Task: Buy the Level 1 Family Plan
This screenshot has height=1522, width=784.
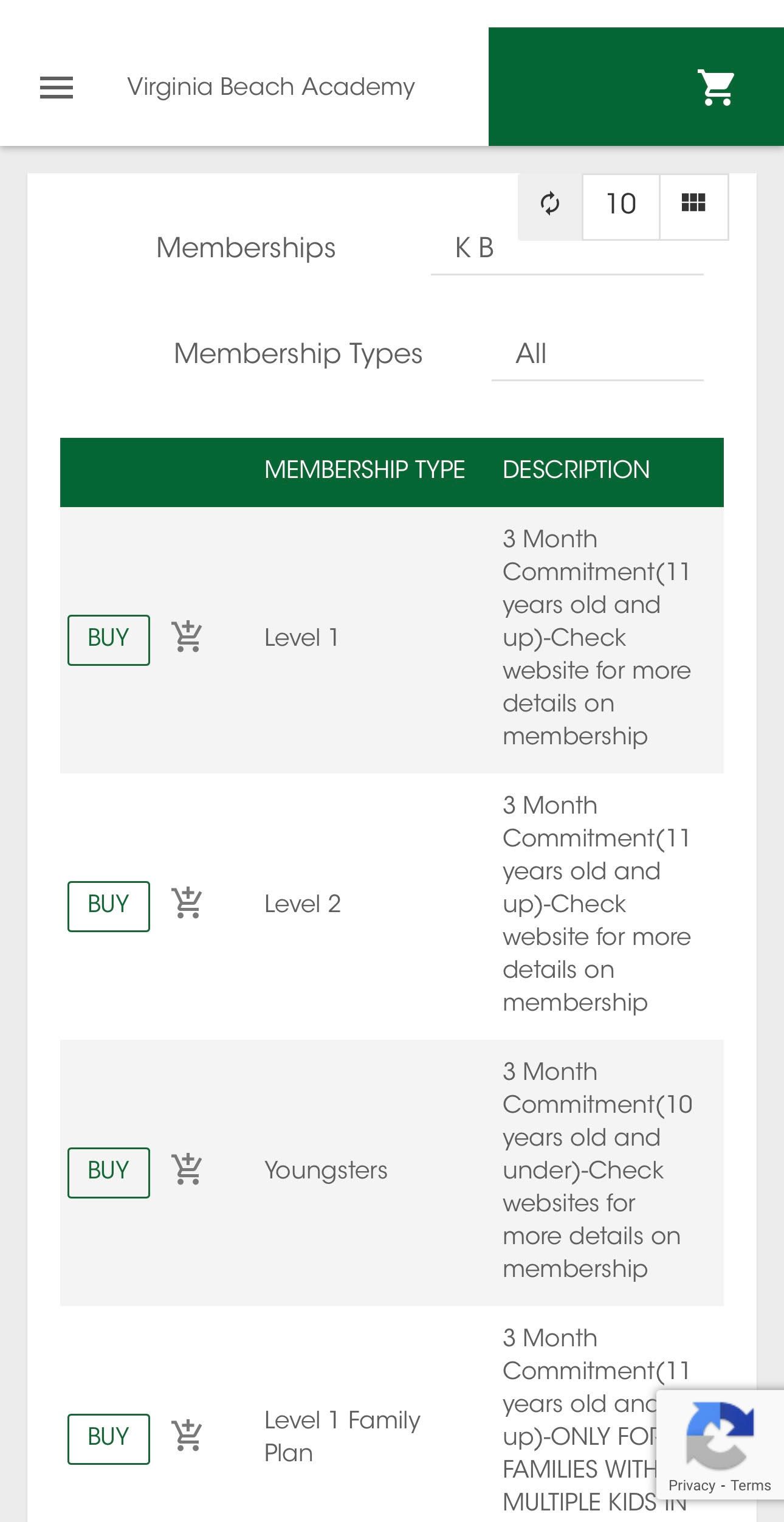Action: (108, 1438)
